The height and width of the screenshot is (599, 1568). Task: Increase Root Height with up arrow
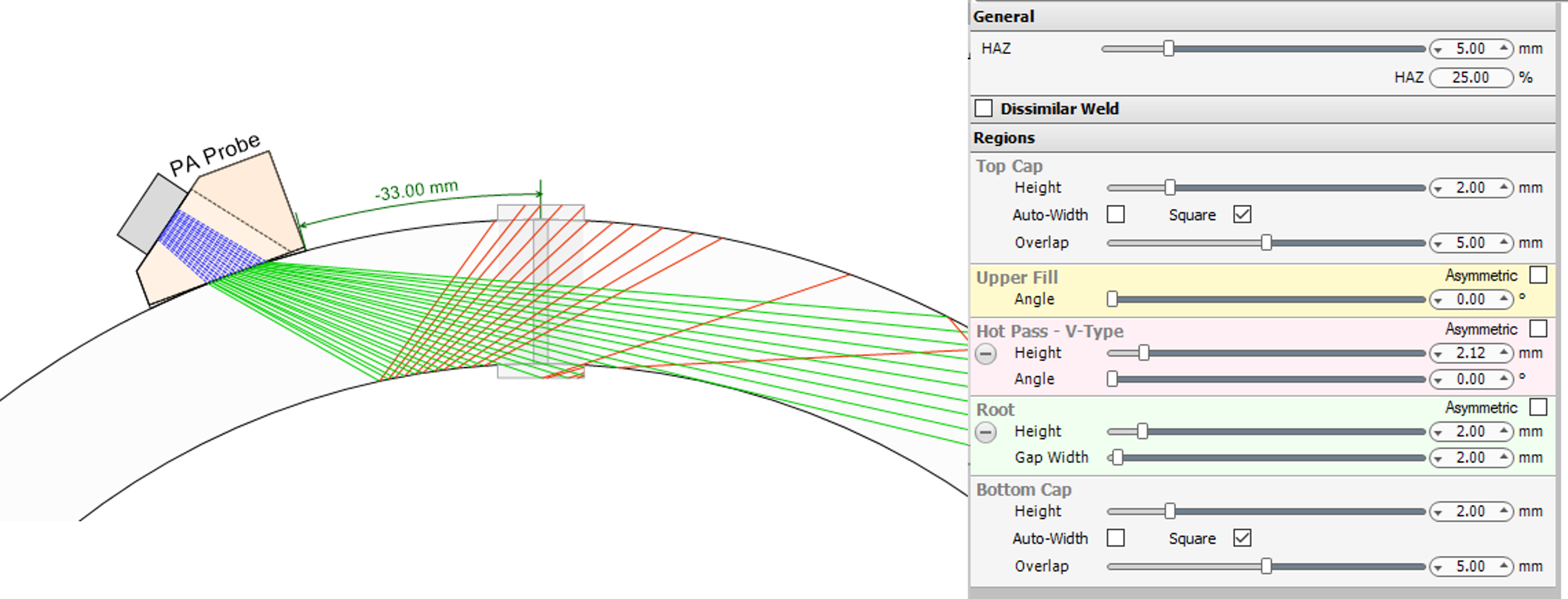tap(1504, 431)
